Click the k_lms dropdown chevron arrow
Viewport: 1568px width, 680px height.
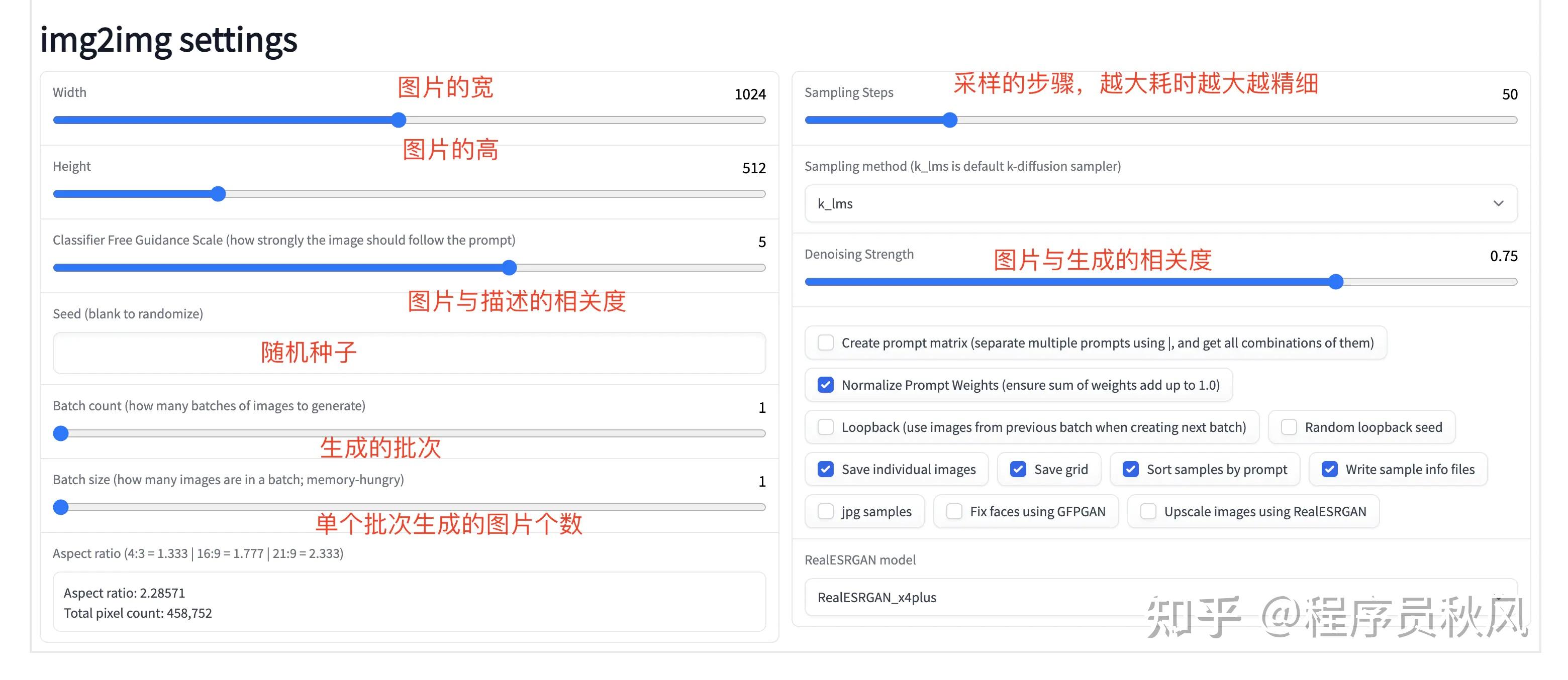pyautogui.click(x=1498, y=204)
